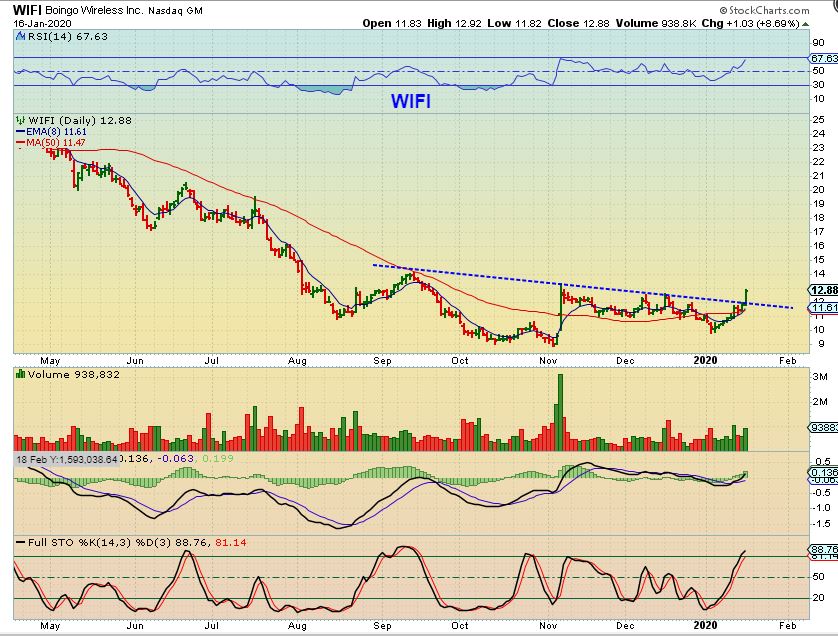This screenshot has height=636, width=838.
Task: Click the Full STO legend line marker
Action: tap(20, 542)
